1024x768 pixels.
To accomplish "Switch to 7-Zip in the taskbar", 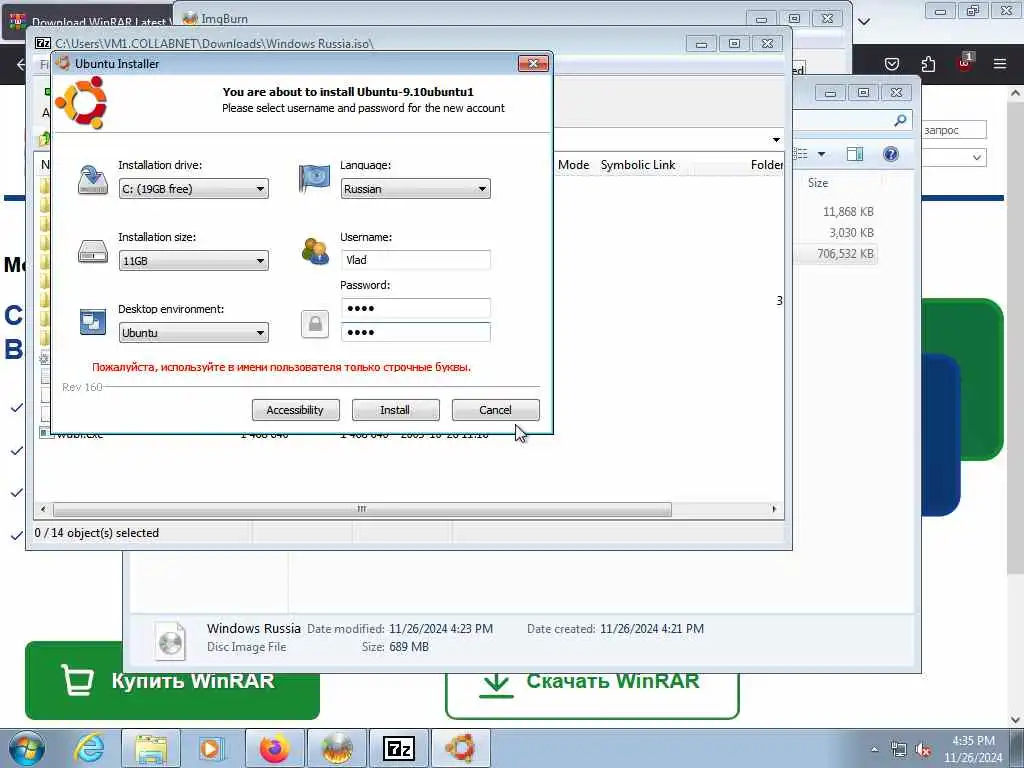I will (x=398, y=749).
